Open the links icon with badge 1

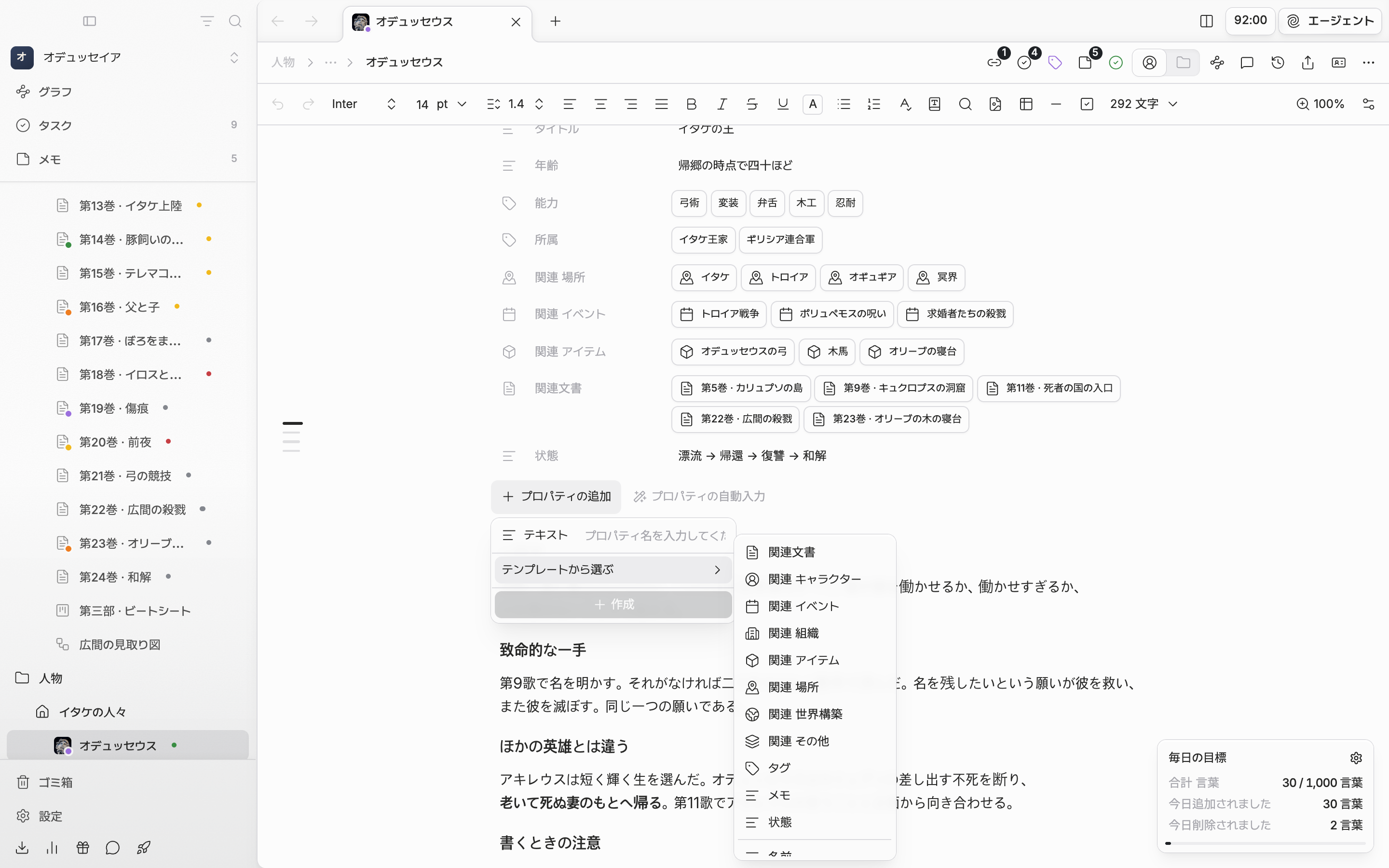994,63
